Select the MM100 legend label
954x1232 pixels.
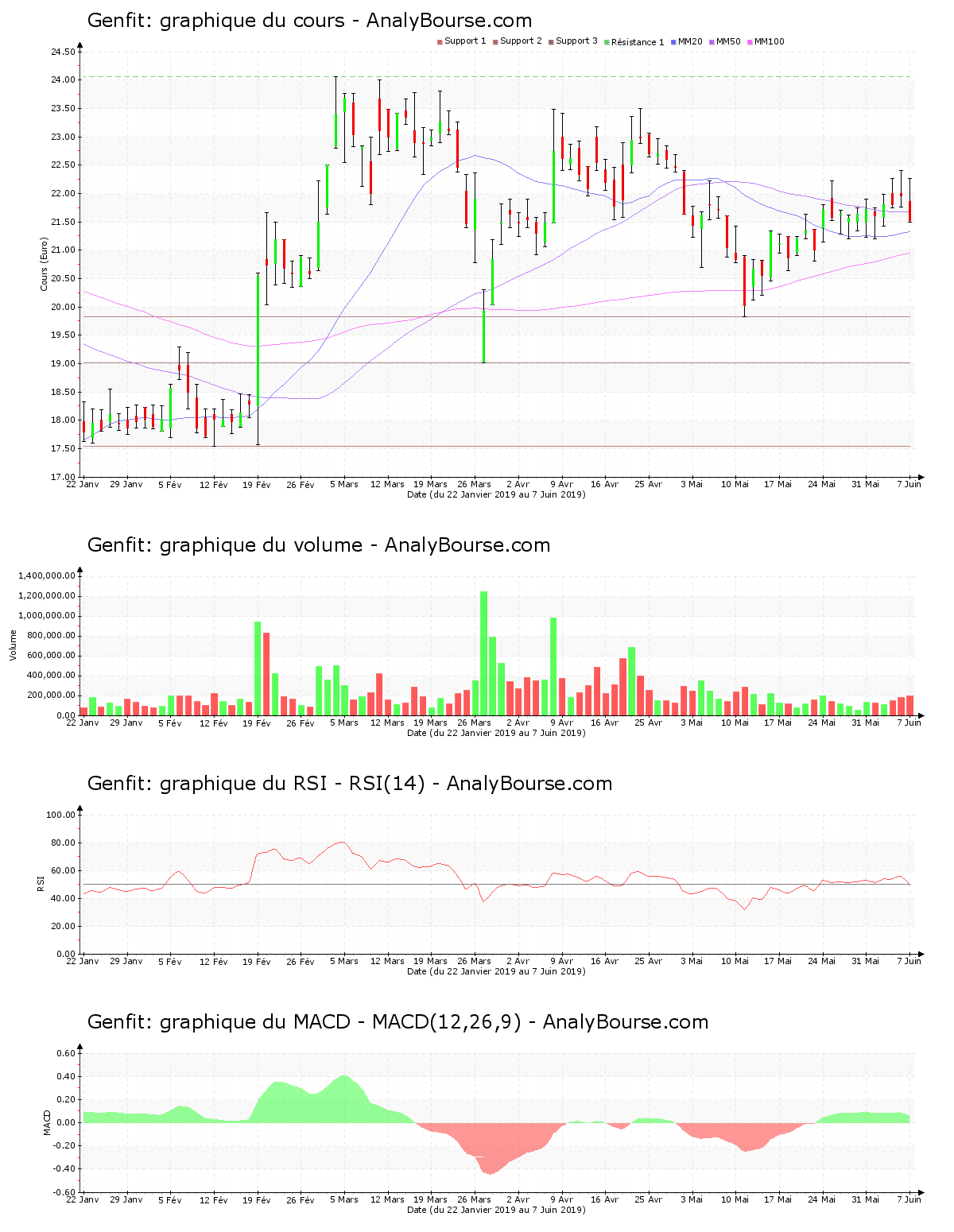click(x=769, y=41)
